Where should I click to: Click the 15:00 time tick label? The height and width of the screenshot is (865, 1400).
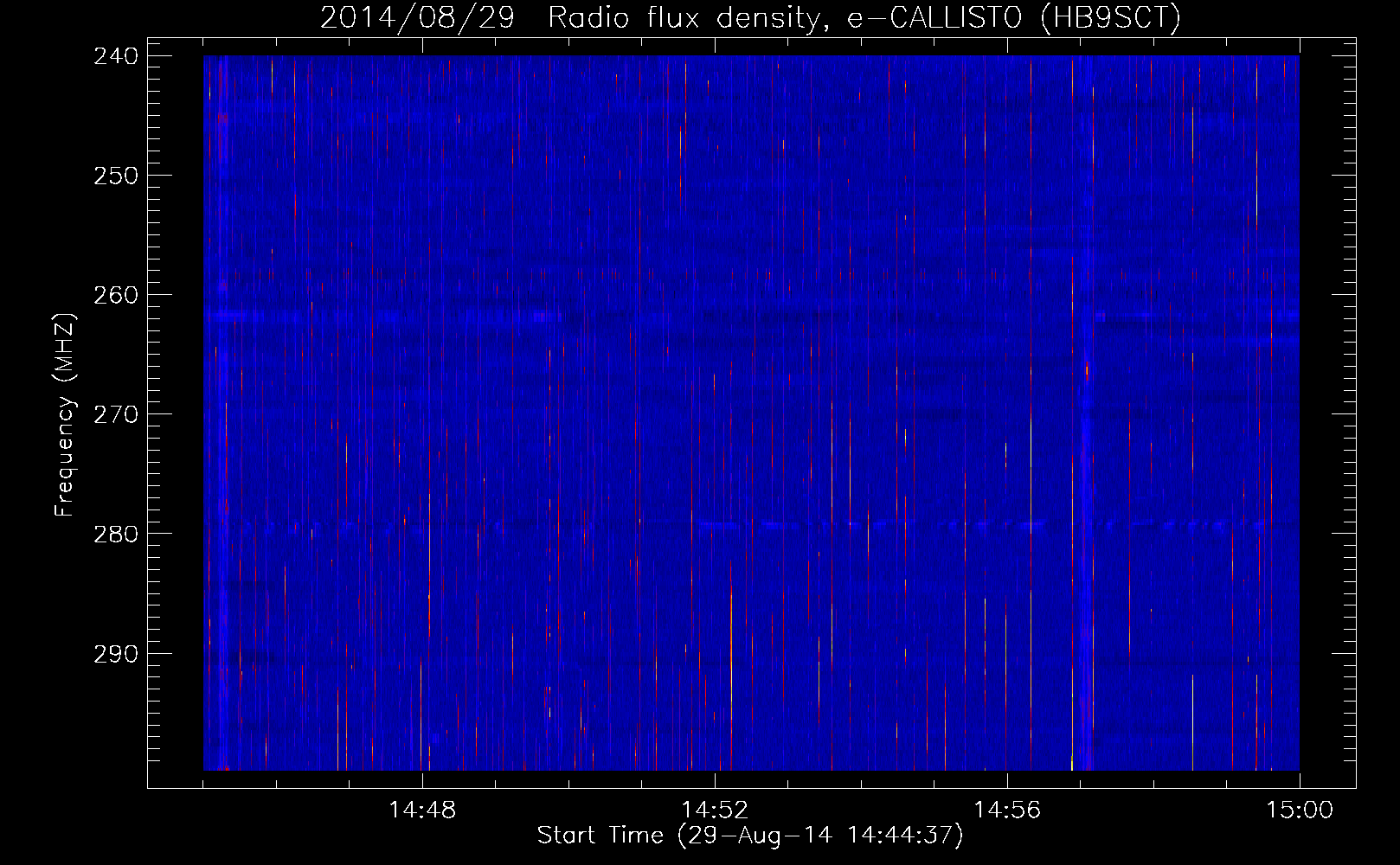pyautogui.click(x=1300, y=811)
